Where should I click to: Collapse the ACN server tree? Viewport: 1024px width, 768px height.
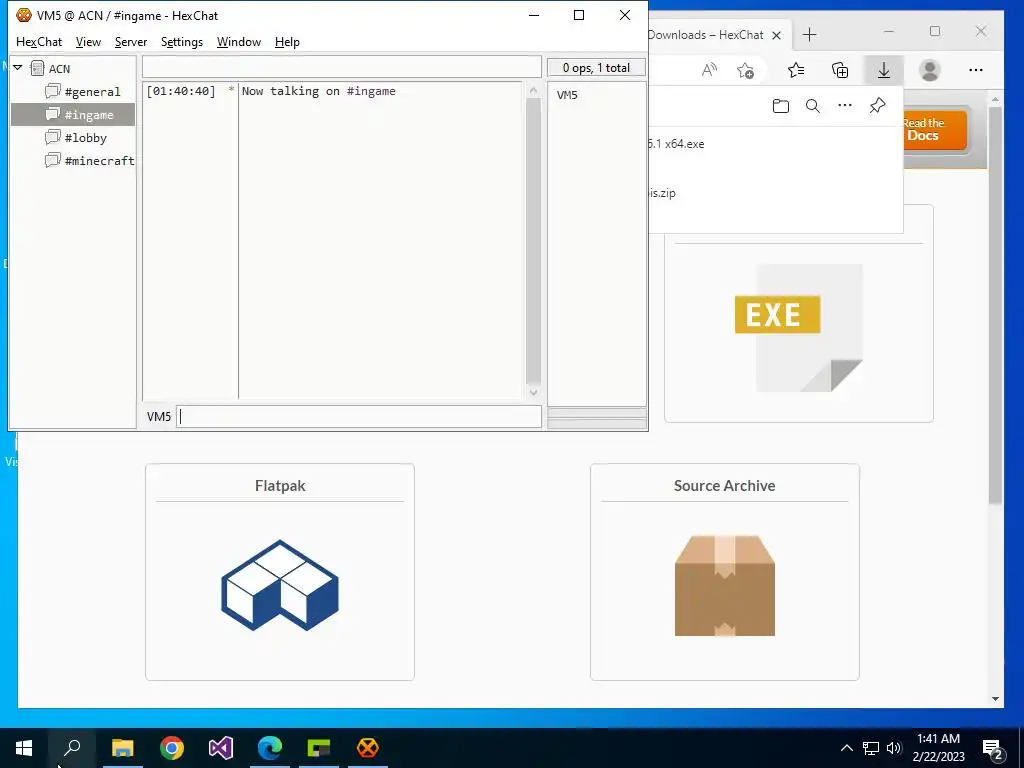(18, 68)
